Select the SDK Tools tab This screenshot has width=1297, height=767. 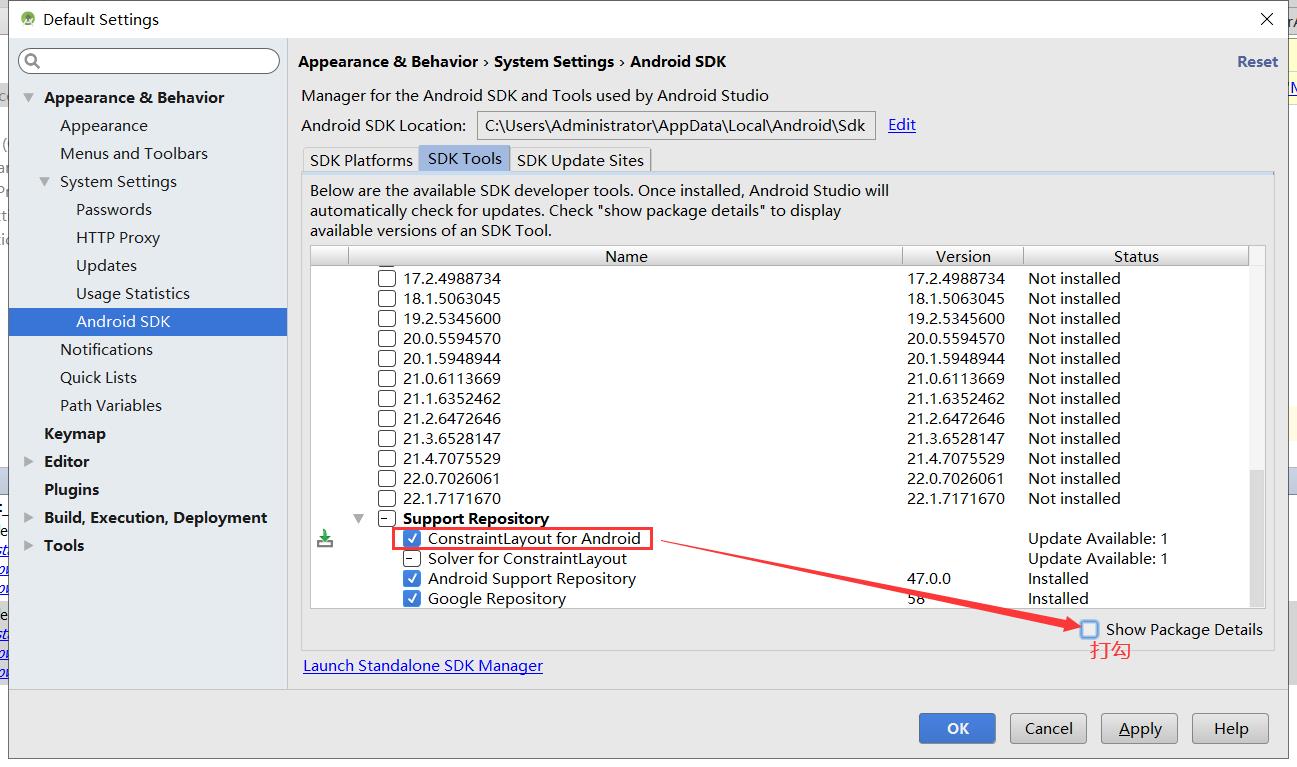coord(465,159)
